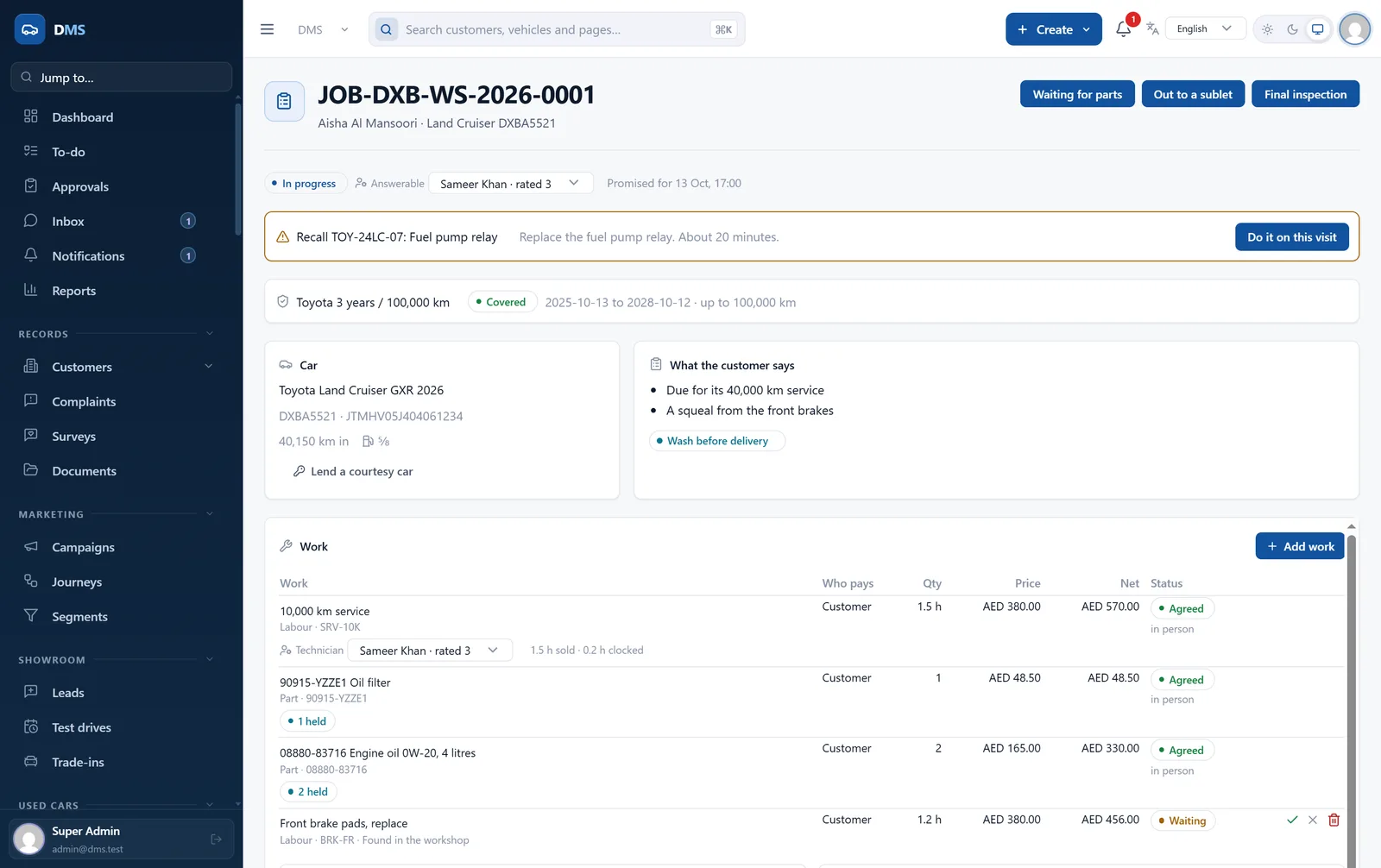Image resolution: width=1381 pixels, height=868 pixels.
Task: Click the warranty shield icon
Action: point(282,302)
